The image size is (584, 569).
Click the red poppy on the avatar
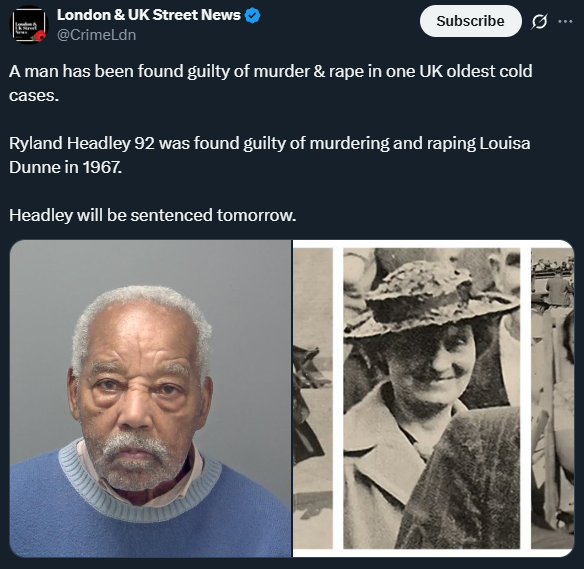click(x=39, y=36)
